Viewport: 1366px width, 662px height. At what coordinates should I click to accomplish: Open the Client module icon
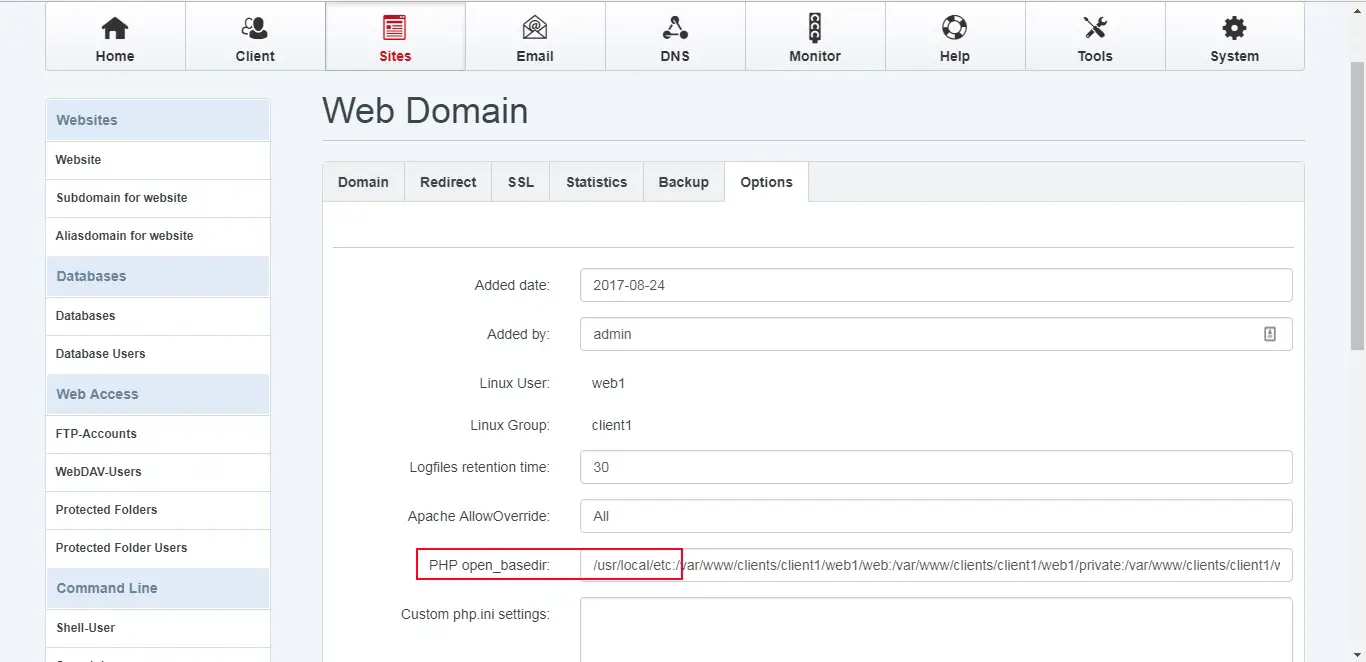point(255,28)
